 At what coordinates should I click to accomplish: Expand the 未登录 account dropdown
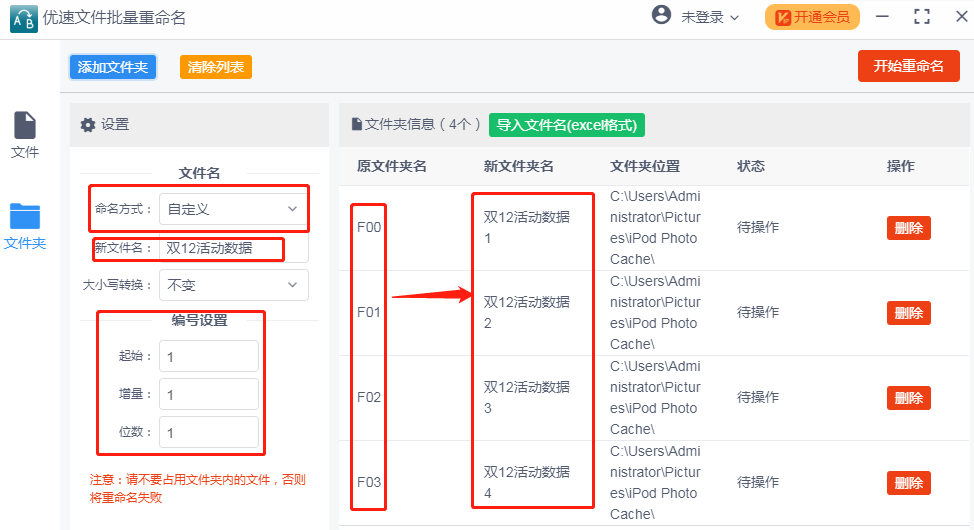pyautogui.click(x=710, y=17)
